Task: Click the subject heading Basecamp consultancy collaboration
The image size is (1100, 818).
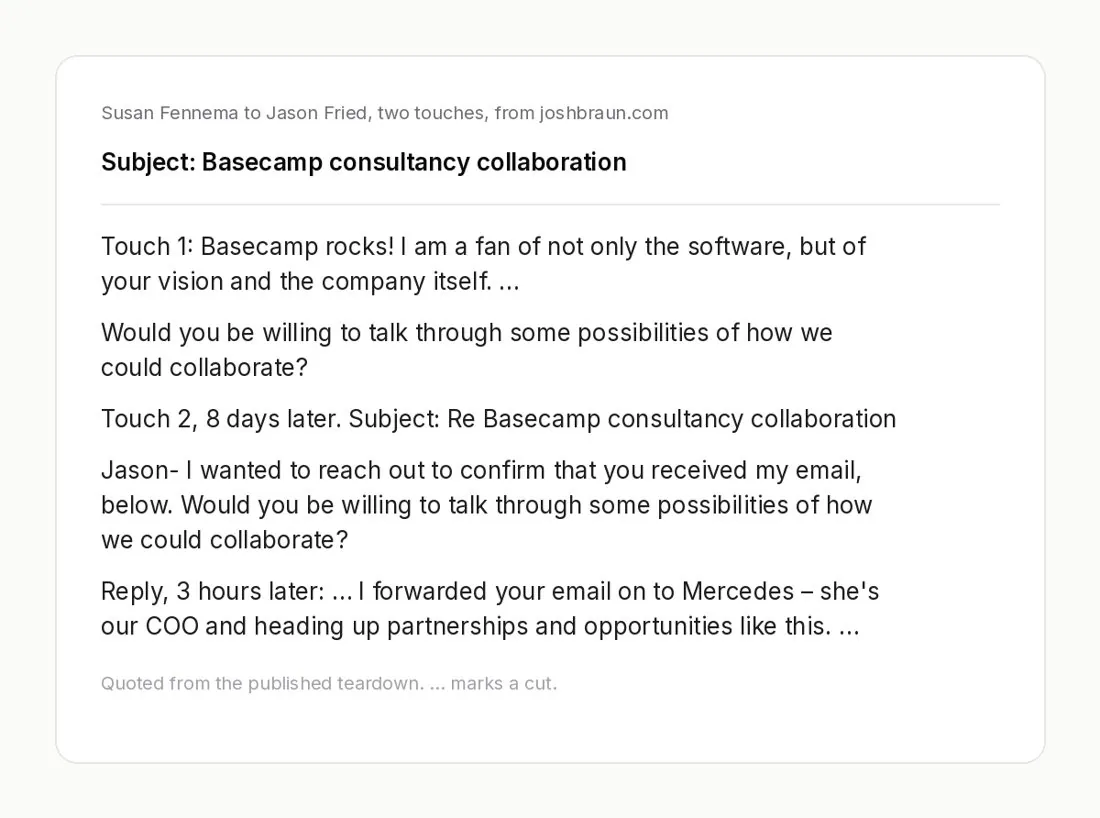Action: point(363,162)
